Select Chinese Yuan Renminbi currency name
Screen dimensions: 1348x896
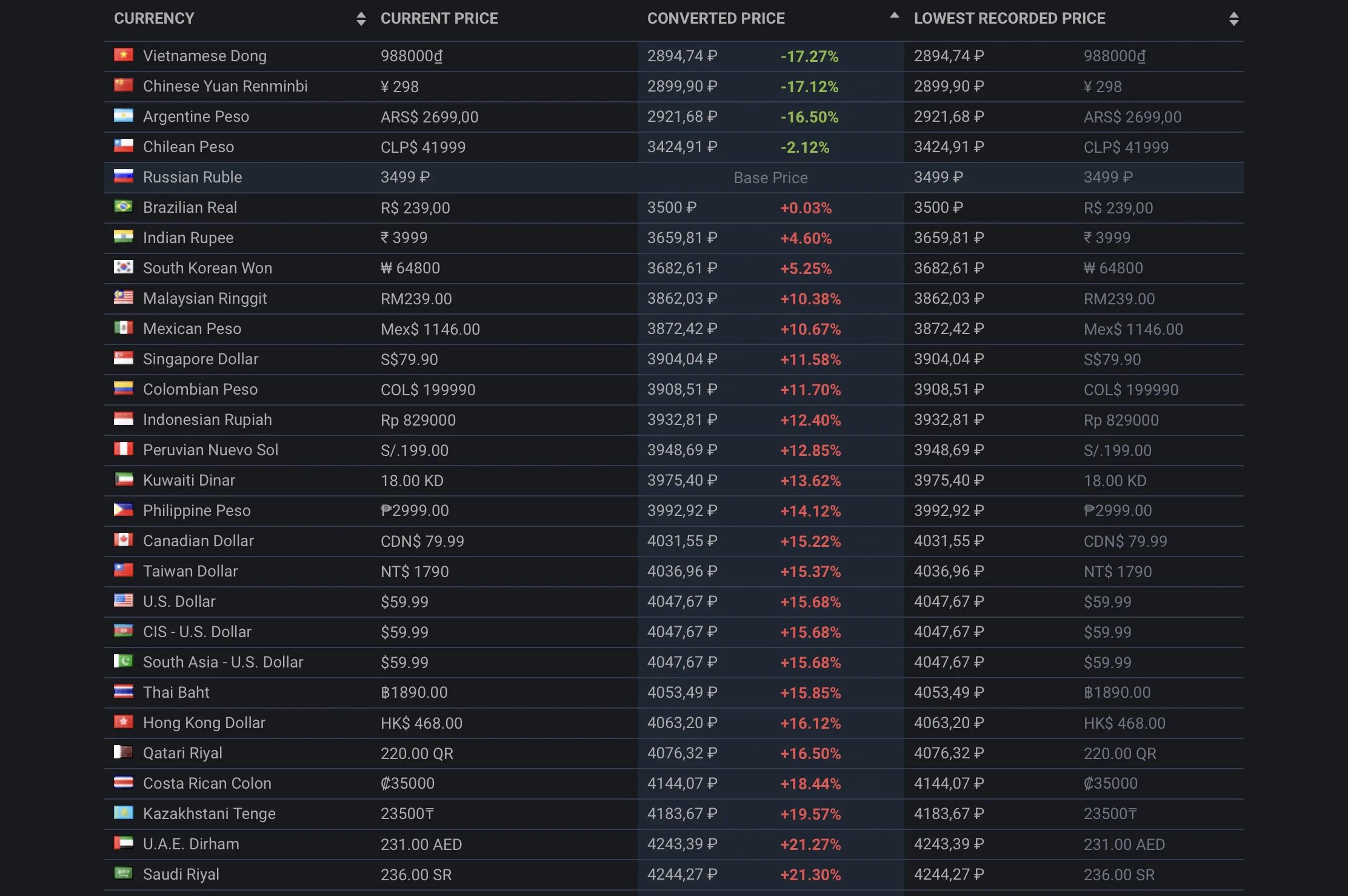(225, 86)
